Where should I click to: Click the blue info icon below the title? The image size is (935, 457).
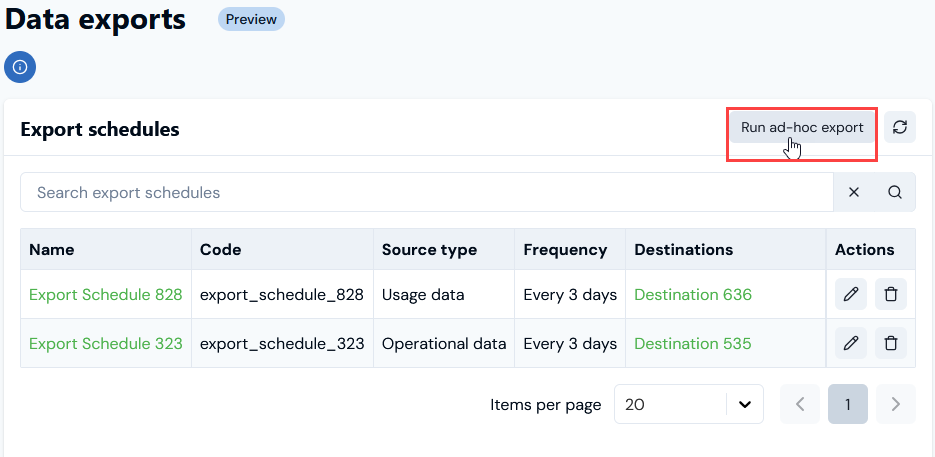[x=20, y=67]
